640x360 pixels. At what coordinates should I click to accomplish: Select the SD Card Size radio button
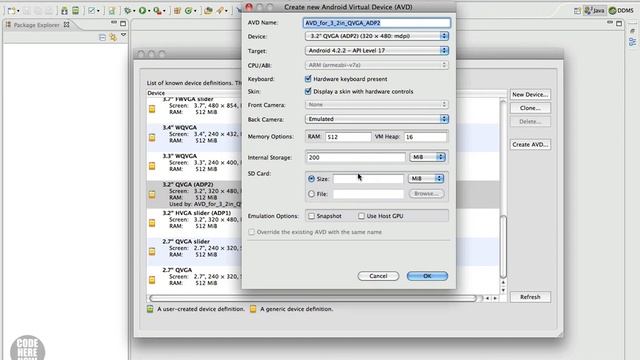(x=311, y=179)
